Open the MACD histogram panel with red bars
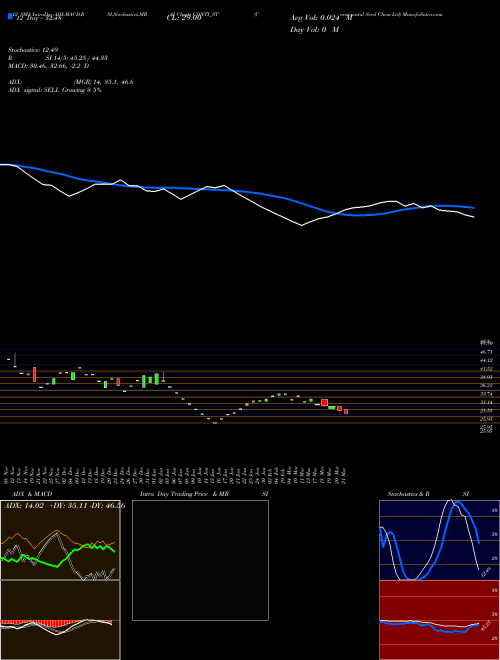The width and height of the screenshot is (500, 660). [60, 620]
